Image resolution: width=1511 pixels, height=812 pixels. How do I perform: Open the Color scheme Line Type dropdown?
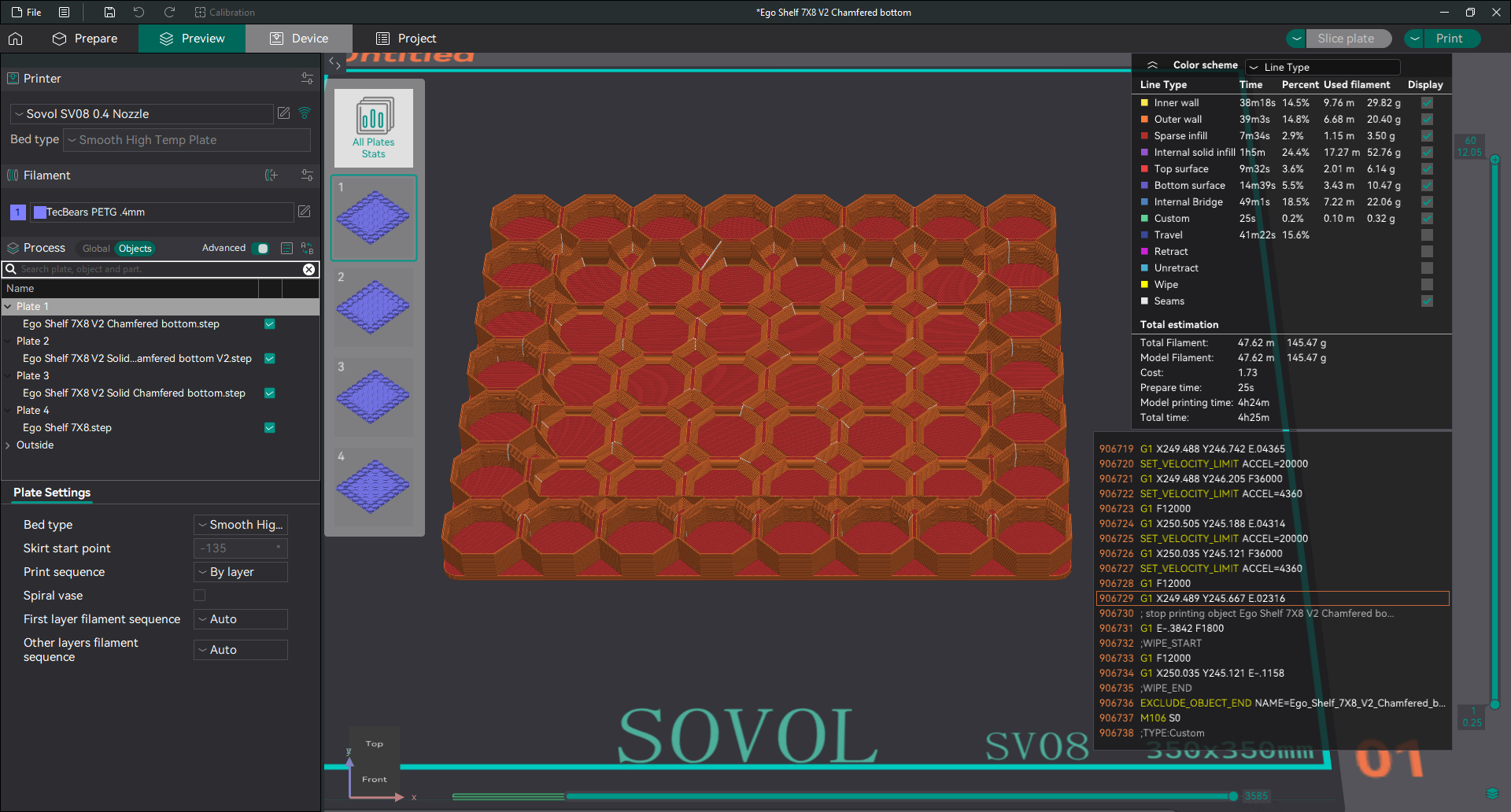[x=1322, y=67]
